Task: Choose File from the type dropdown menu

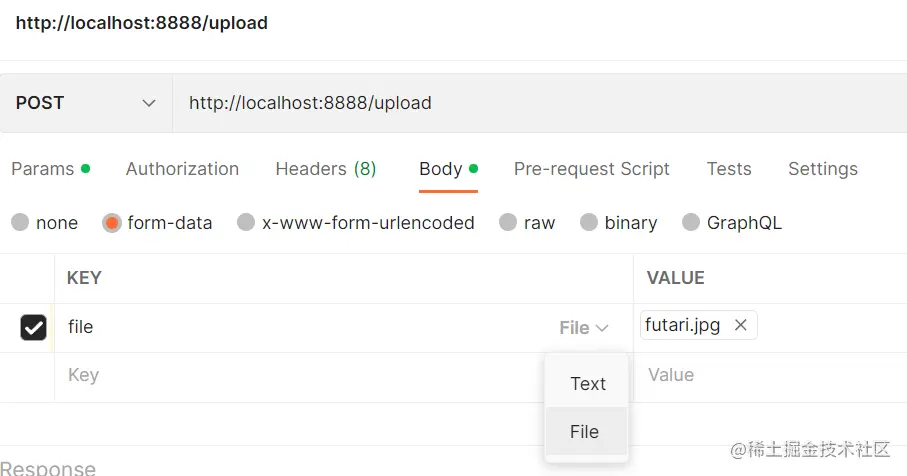Action: click(x=584, y=432)
